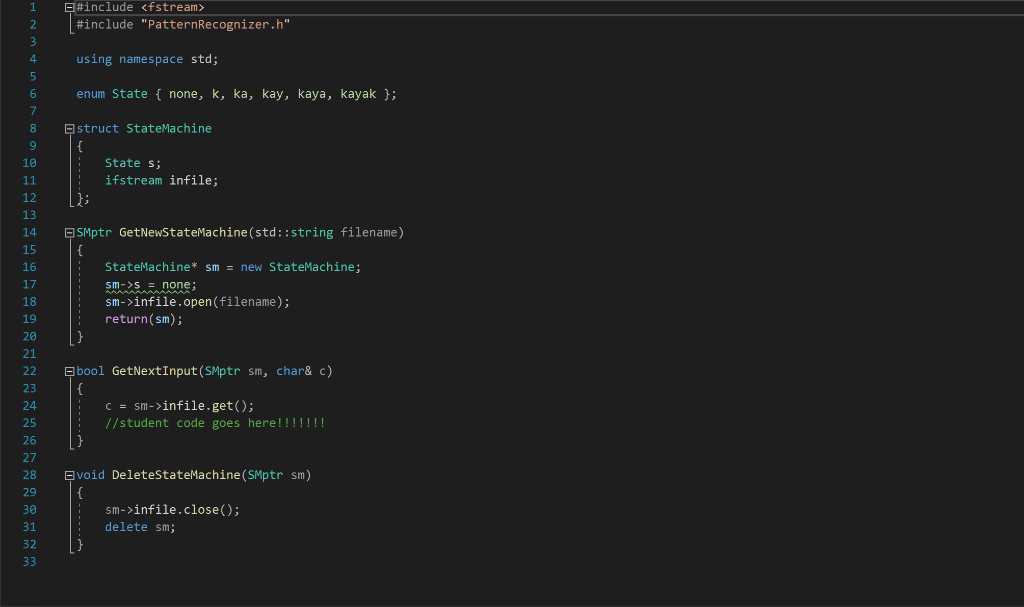Click the GetNewStateMachine function name
This screenshot has height=607, width=1024.
pyautogui.click(x=183, y=233)
